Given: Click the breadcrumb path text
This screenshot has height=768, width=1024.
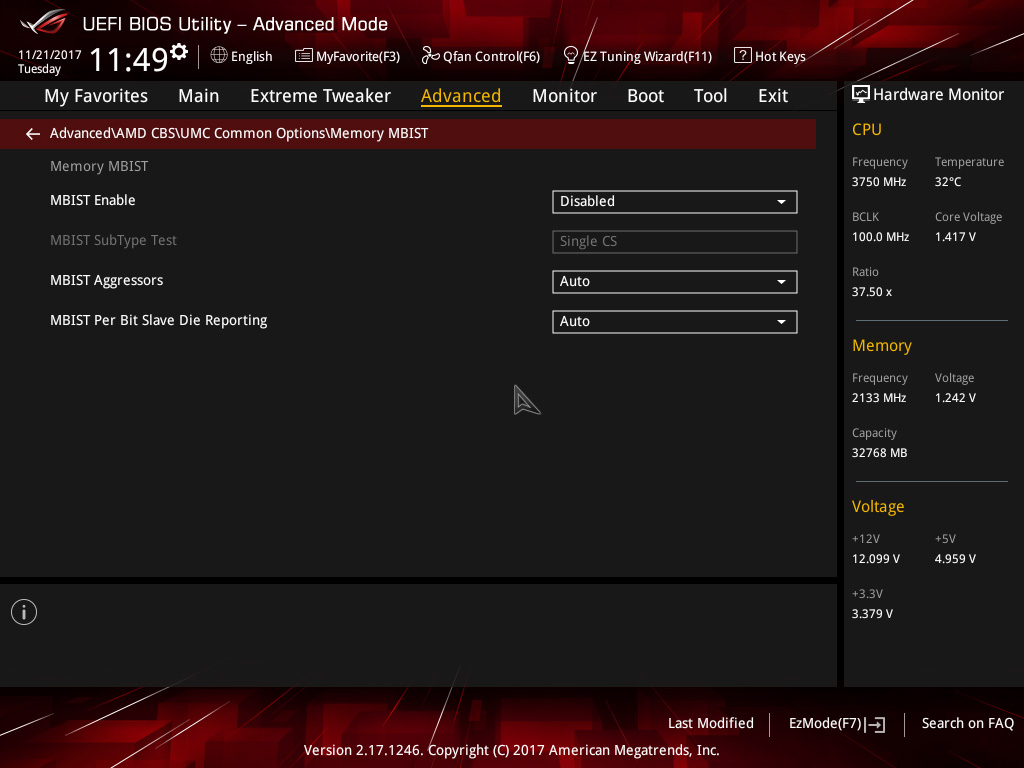Looking at the screenshot, I should tap(239, 133).
